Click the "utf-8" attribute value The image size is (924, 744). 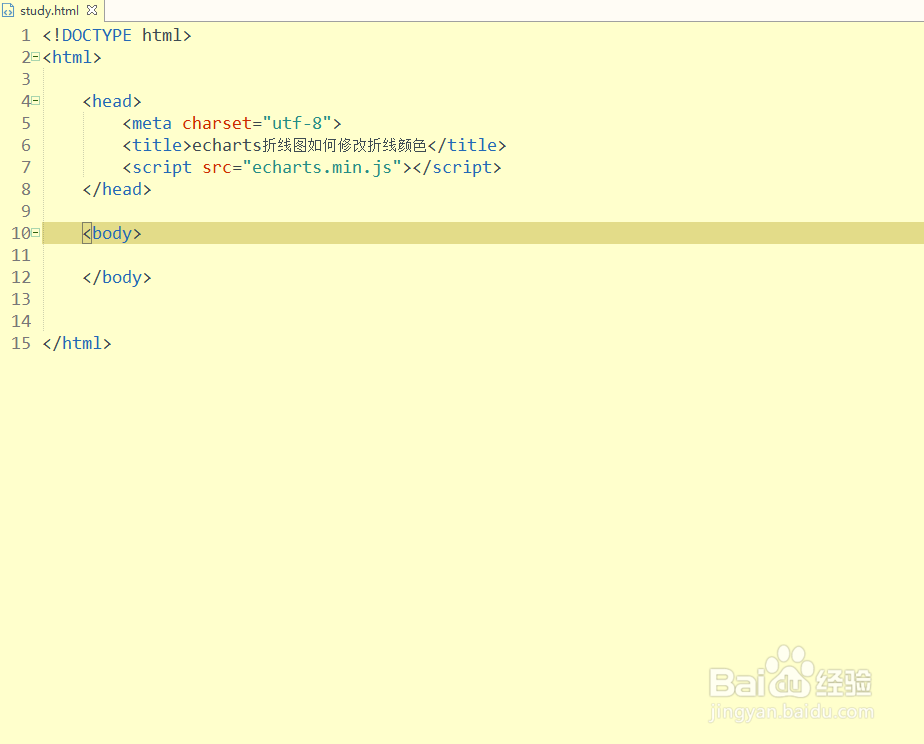(297, 123)
